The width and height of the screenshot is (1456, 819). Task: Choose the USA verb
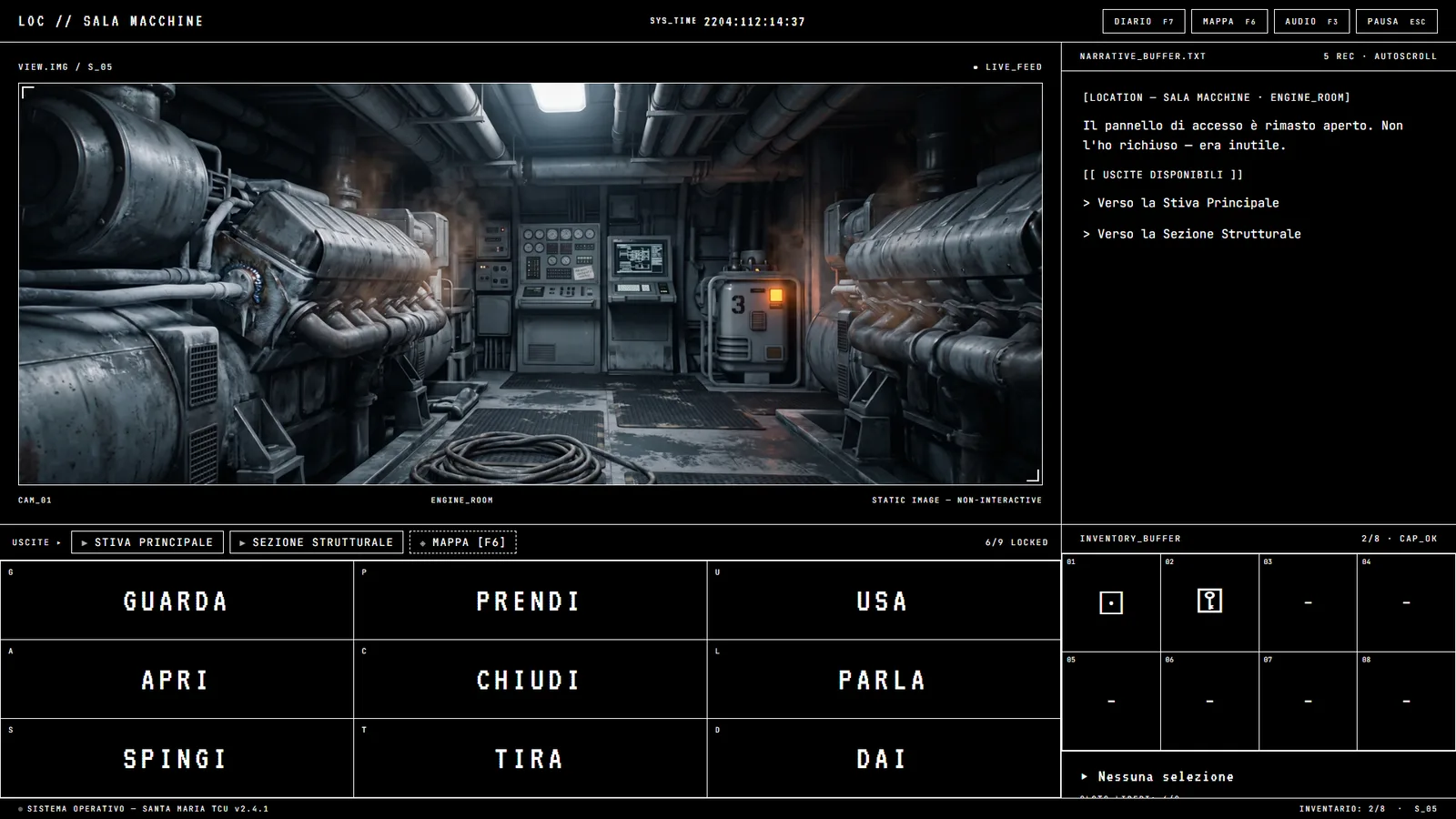(883, 601)
